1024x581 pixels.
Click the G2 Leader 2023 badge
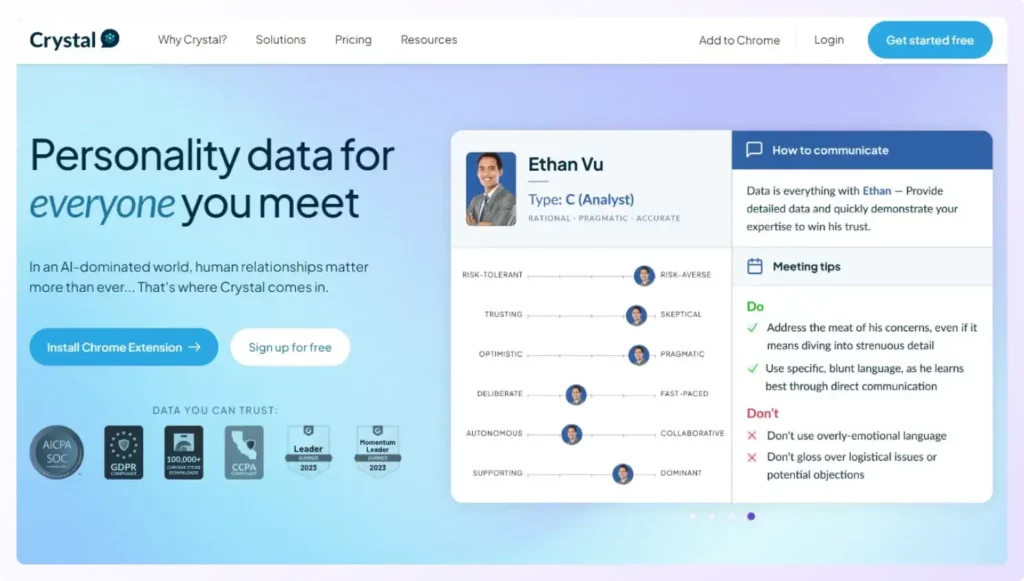(308, 450)
